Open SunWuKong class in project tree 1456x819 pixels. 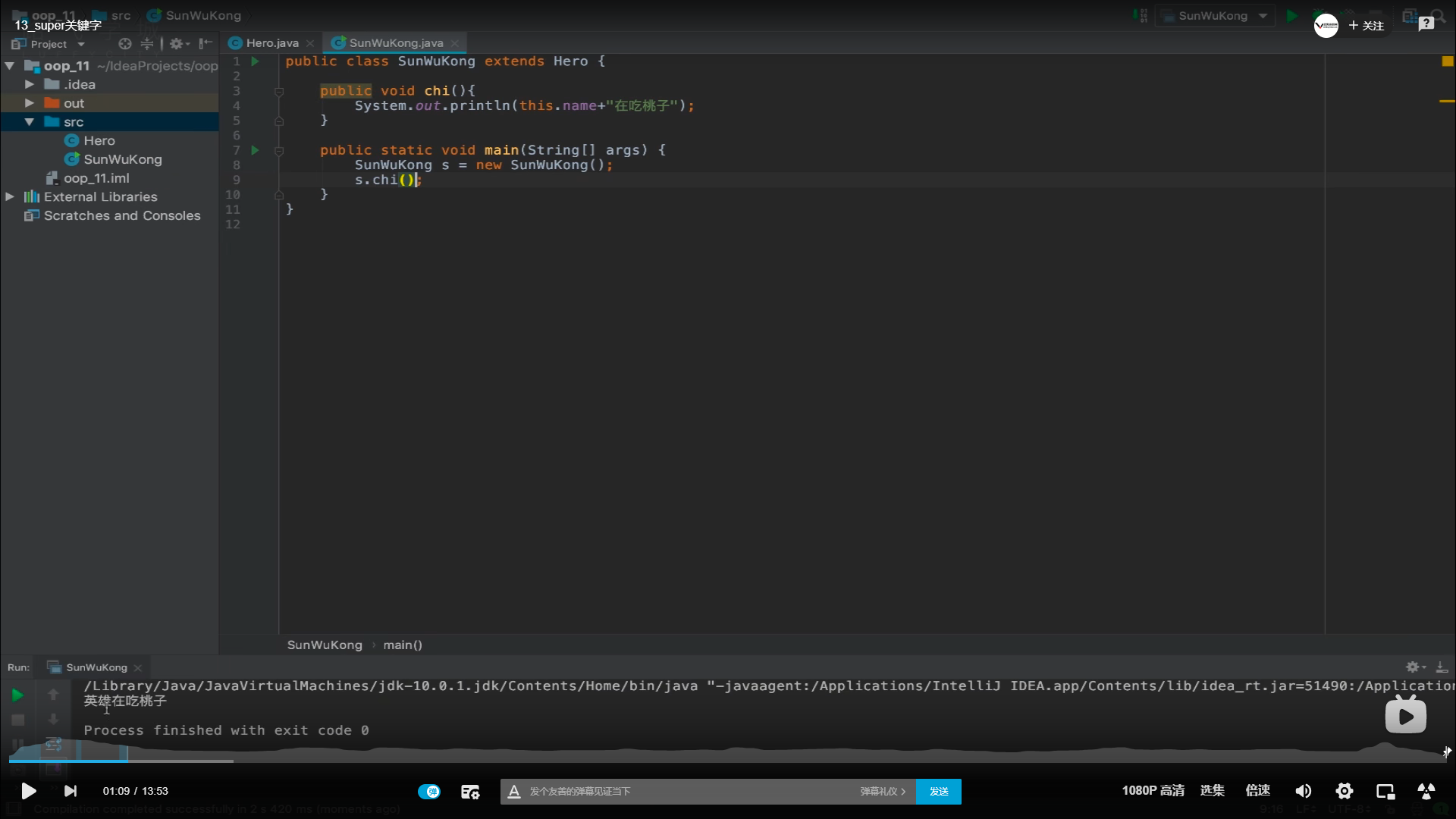coord(122,159)
